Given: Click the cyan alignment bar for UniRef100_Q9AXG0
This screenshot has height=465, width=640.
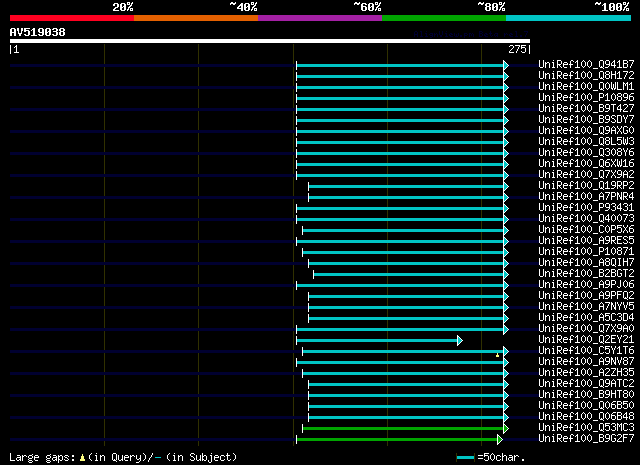Looking at the screenshot, I should (400, 131).
